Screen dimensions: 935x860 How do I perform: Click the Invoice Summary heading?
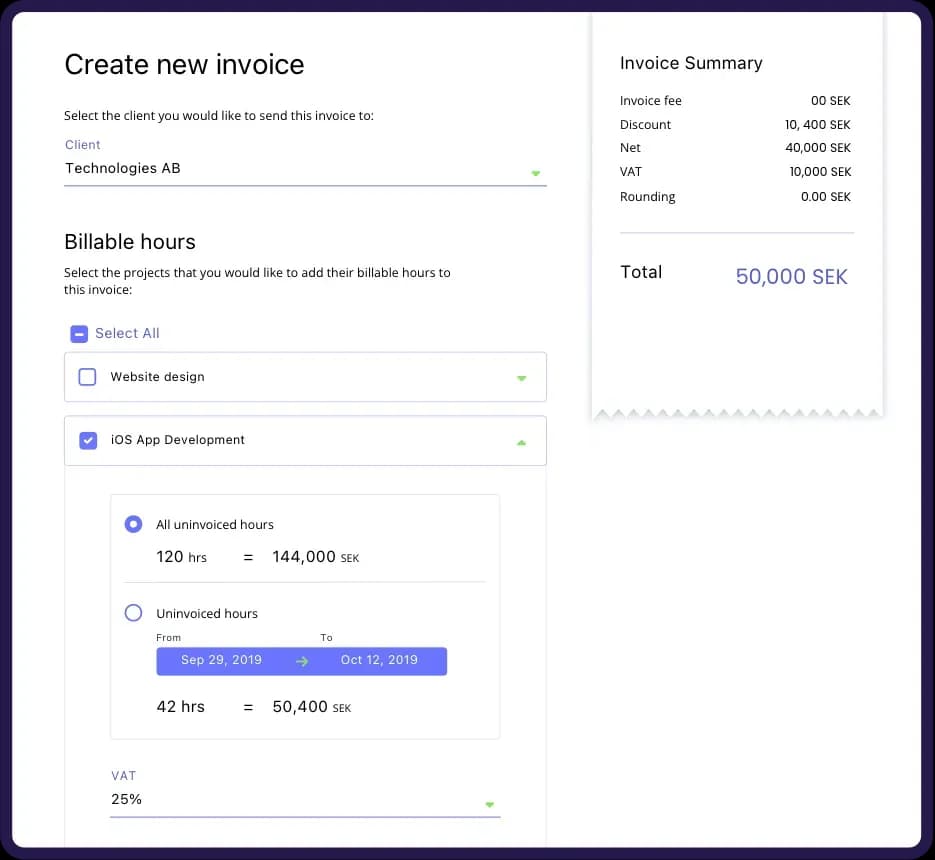coord(691,63)
